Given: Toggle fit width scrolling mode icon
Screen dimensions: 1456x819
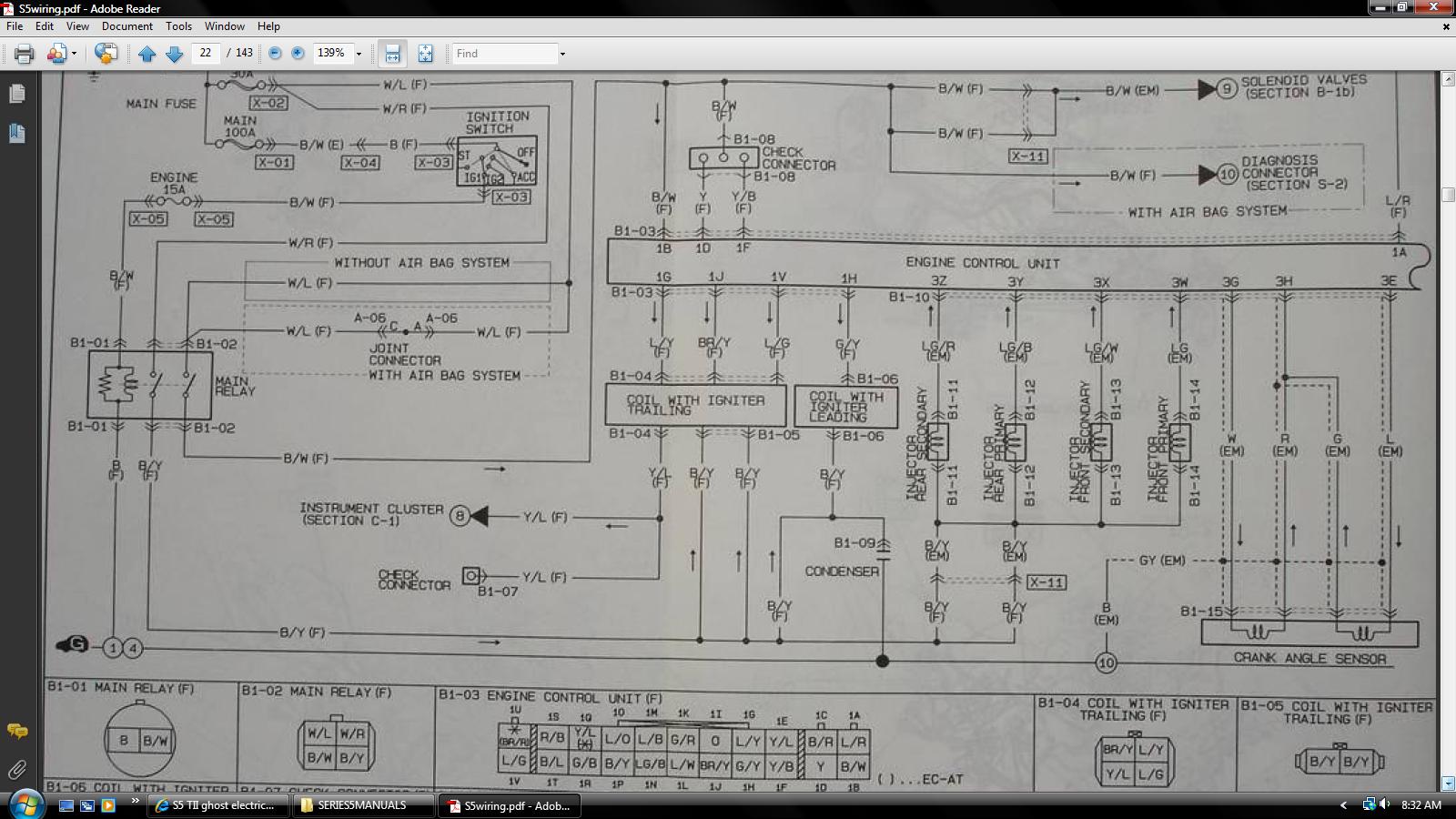Looking at the screenshot, I should (x=392, y=54).
